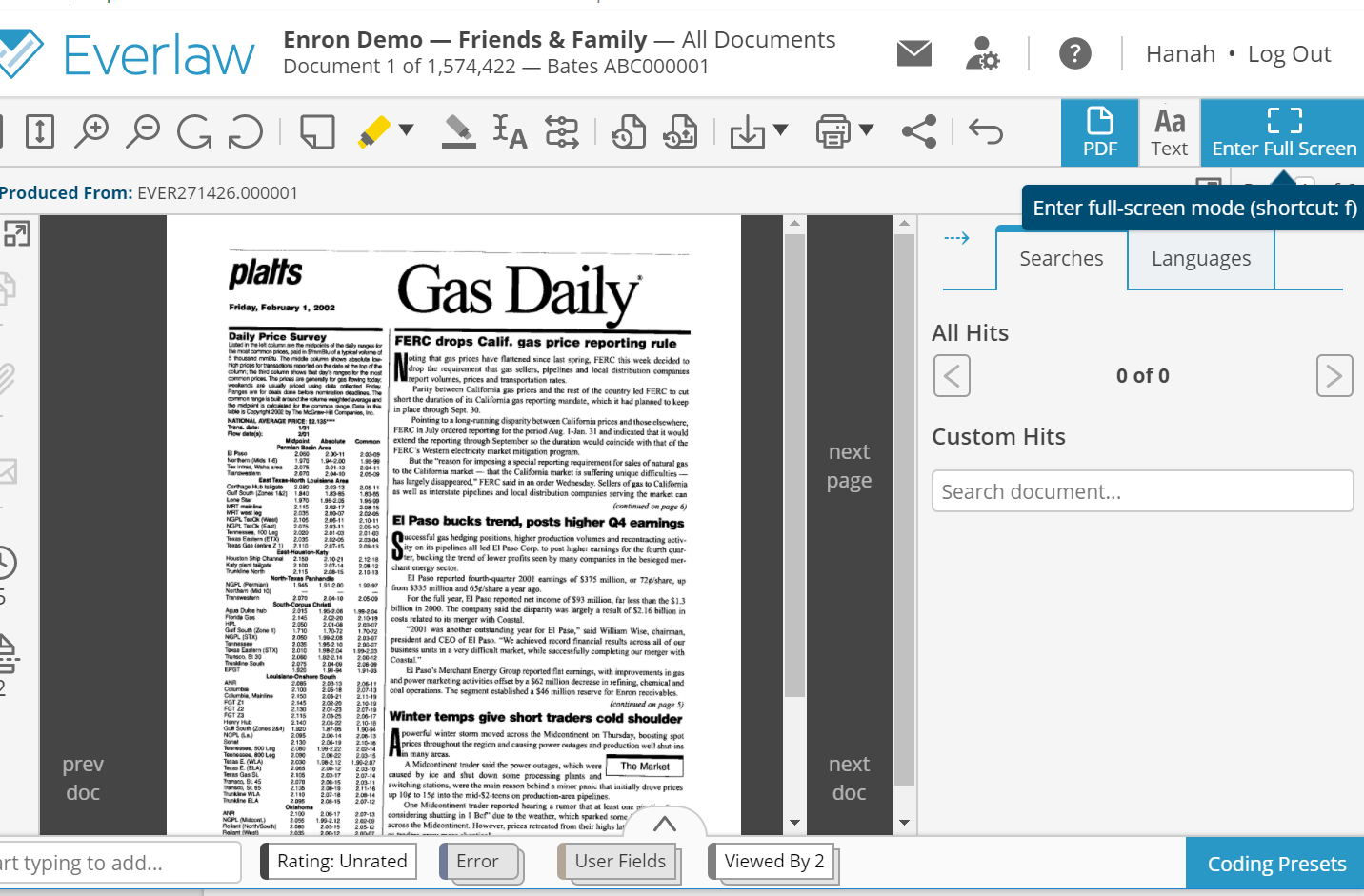Screen dimensions: 1364x896
Task: Click the Log Out link
Action: [x=1289, y=54]
